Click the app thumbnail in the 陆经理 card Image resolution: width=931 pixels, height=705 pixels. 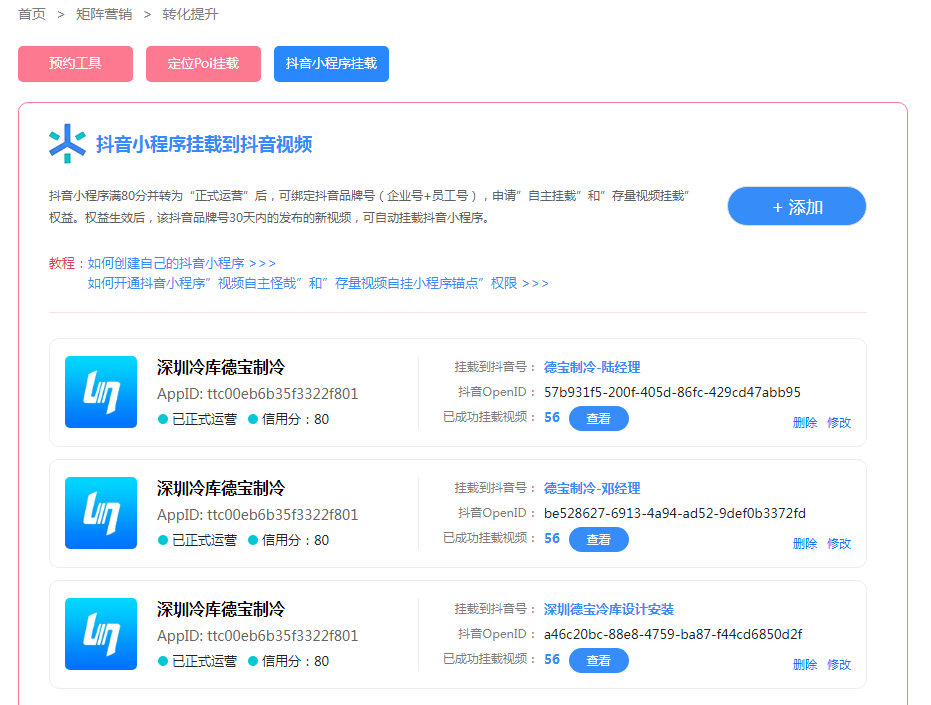click(x=101, y=392)
